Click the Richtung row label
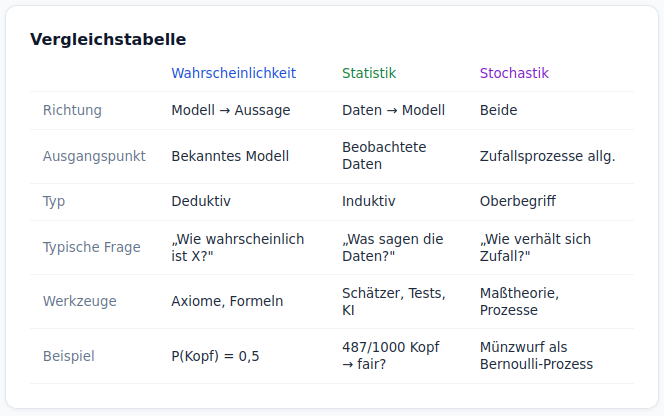The image size is (664, 416). 72,110
